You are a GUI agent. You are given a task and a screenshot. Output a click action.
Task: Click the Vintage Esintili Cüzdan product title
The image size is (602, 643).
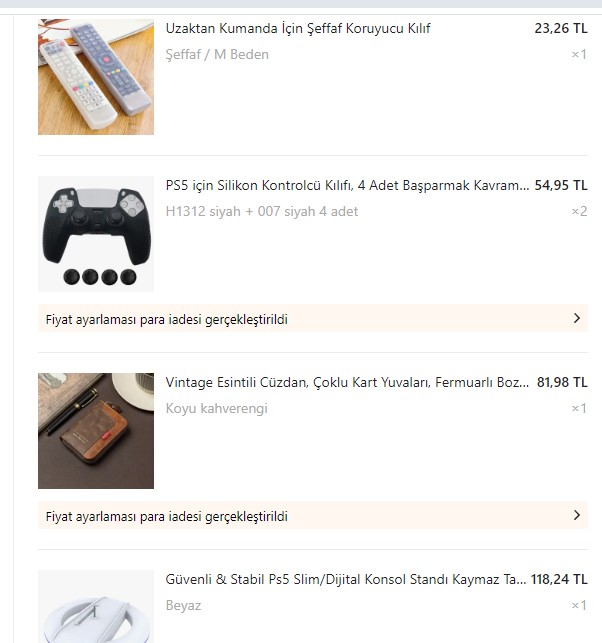click(x=347, y=383)
